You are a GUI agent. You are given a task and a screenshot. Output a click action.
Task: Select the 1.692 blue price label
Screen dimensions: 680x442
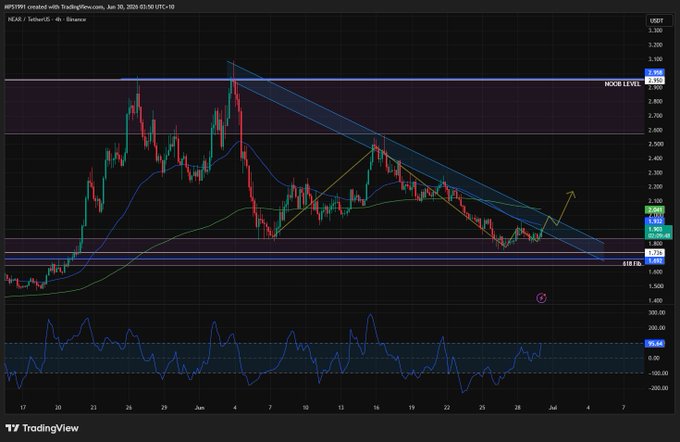pyautogui.click(x=654, y=261)
